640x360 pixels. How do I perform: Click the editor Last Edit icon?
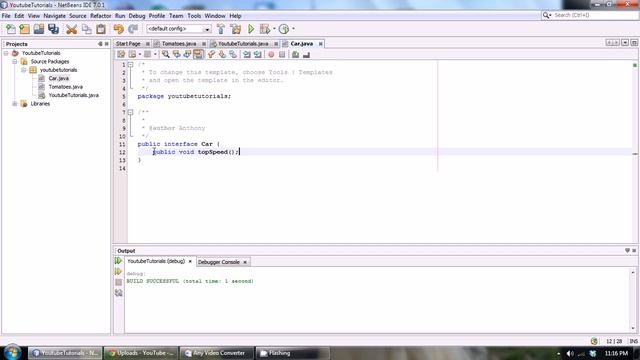pyautogui.click(x=121, y=54)
